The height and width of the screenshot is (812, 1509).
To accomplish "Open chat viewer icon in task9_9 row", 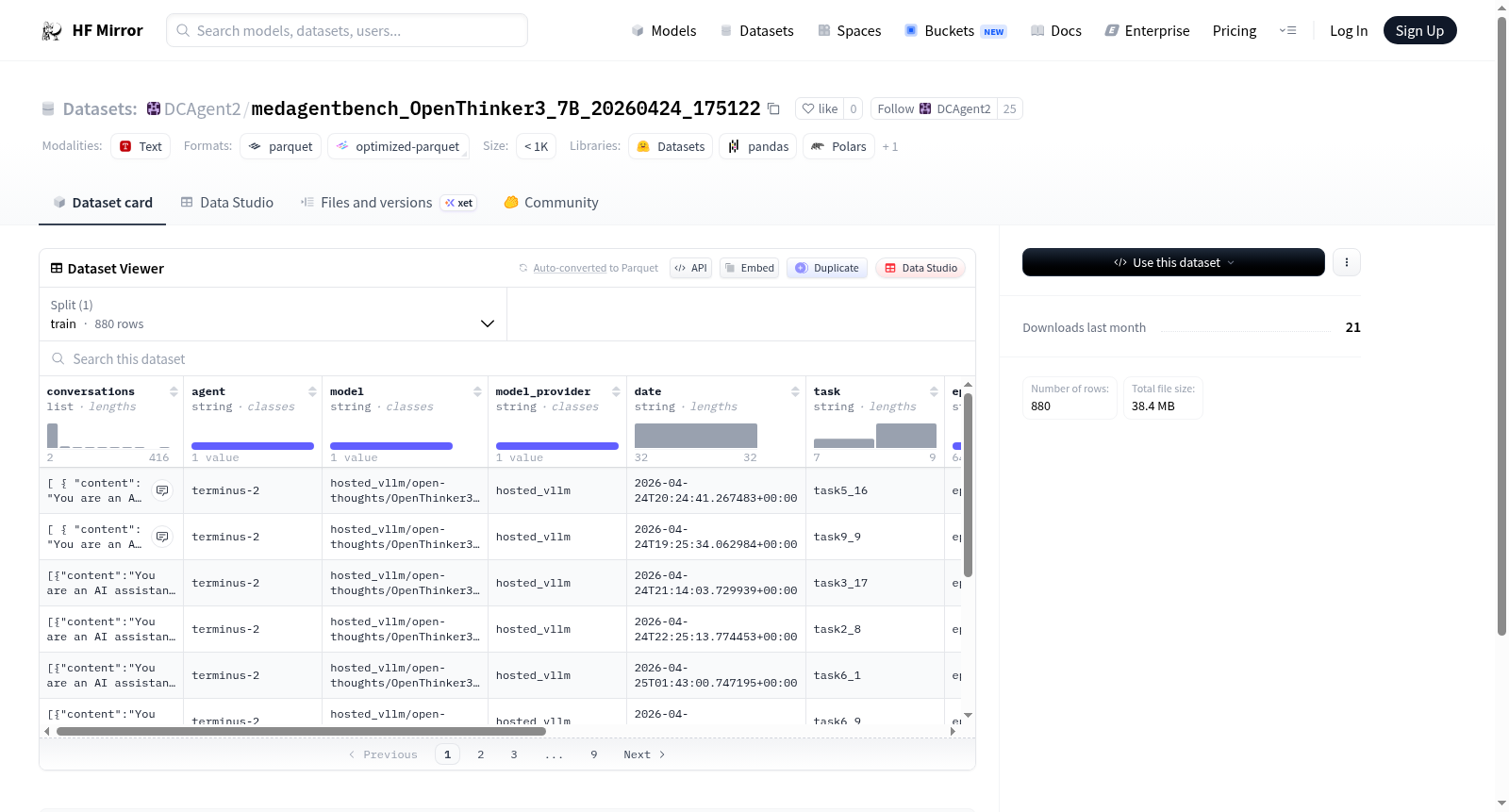I will tap(162, 537).
